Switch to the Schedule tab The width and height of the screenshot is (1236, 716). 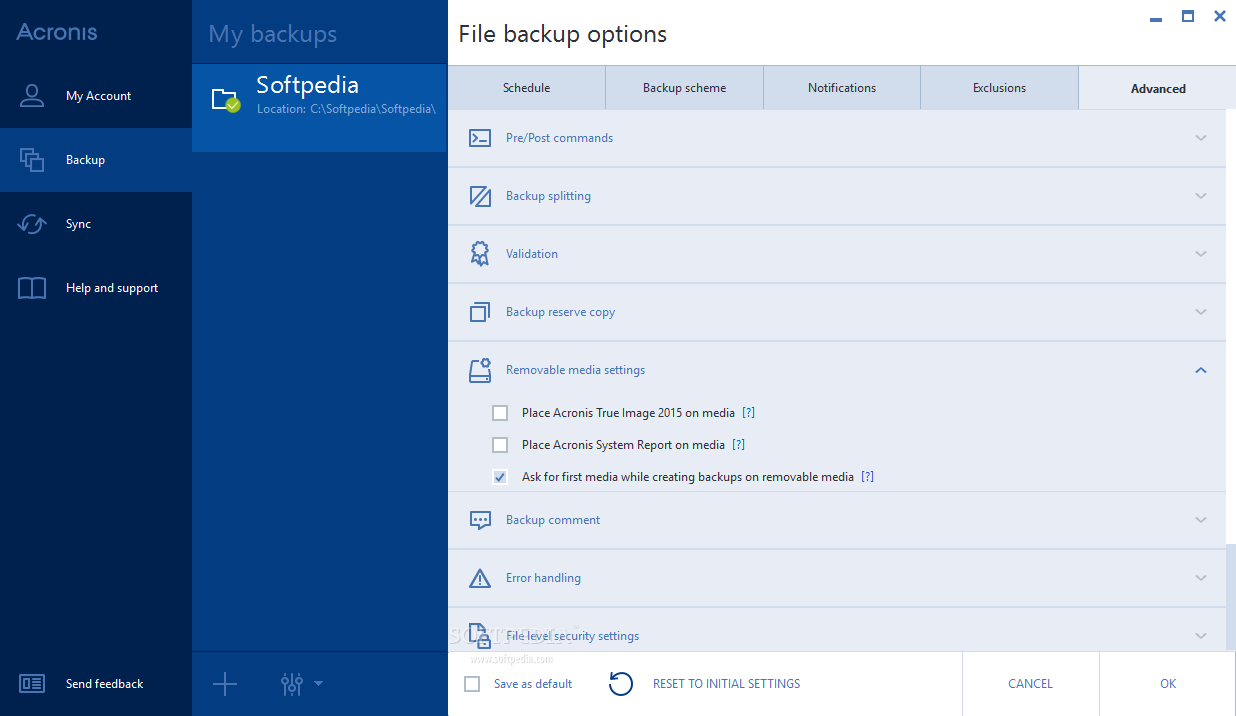click(526, 88)
